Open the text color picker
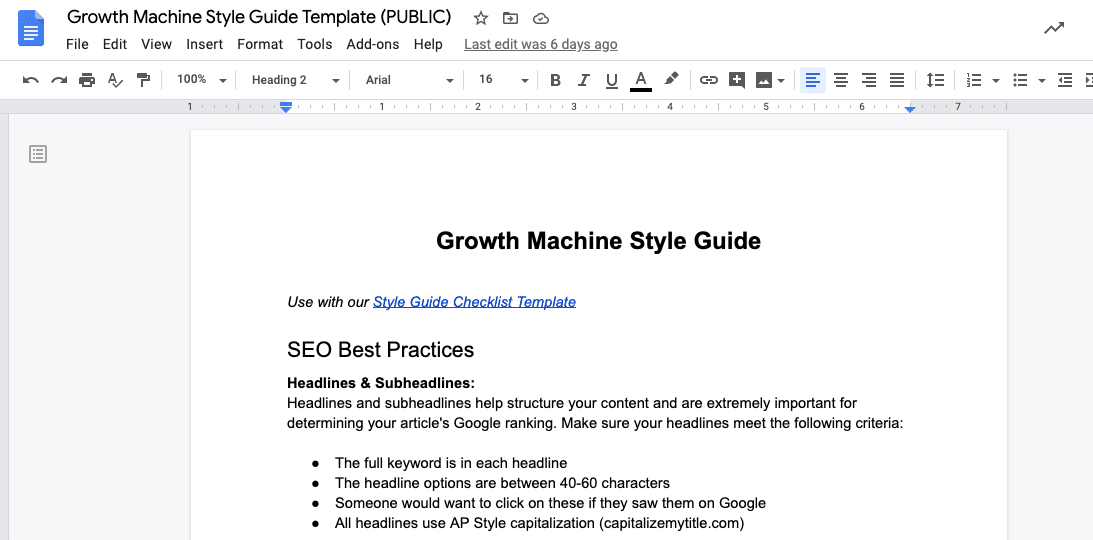 (641, 80)
